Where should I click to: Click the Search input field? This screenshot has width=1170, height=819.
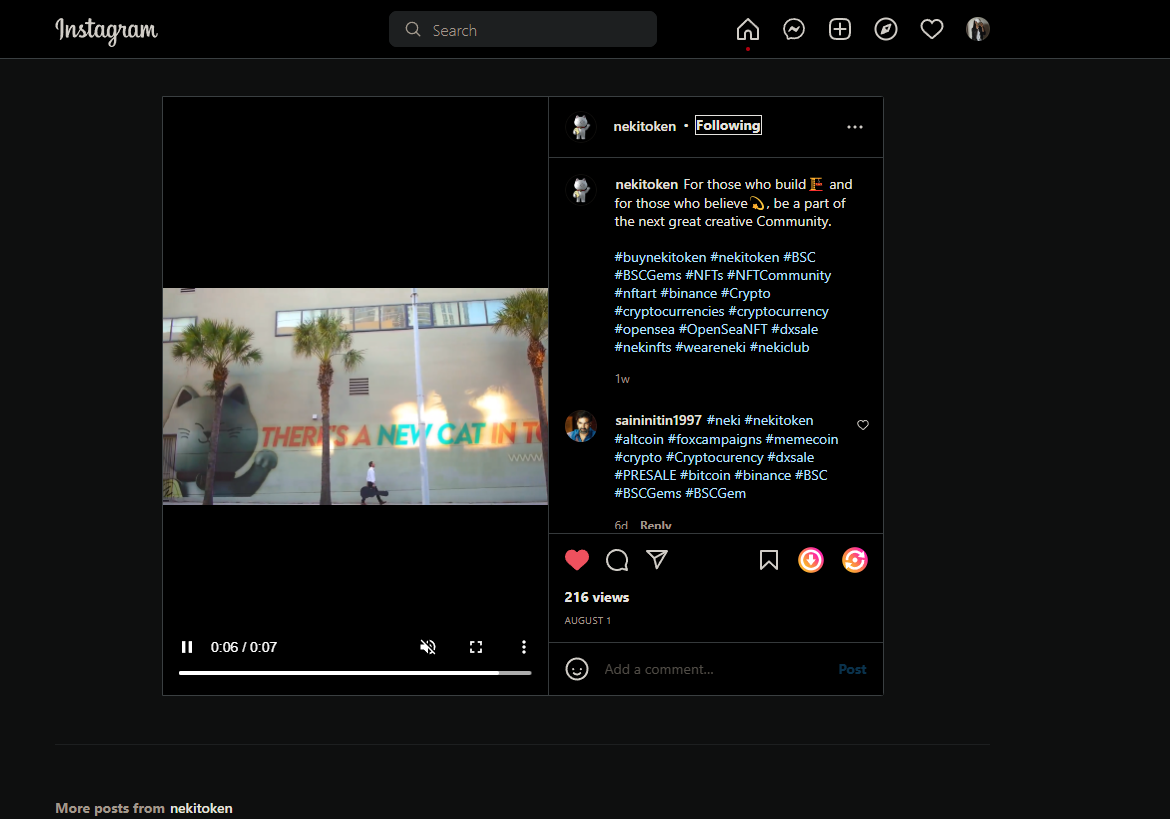click(522, 30)
